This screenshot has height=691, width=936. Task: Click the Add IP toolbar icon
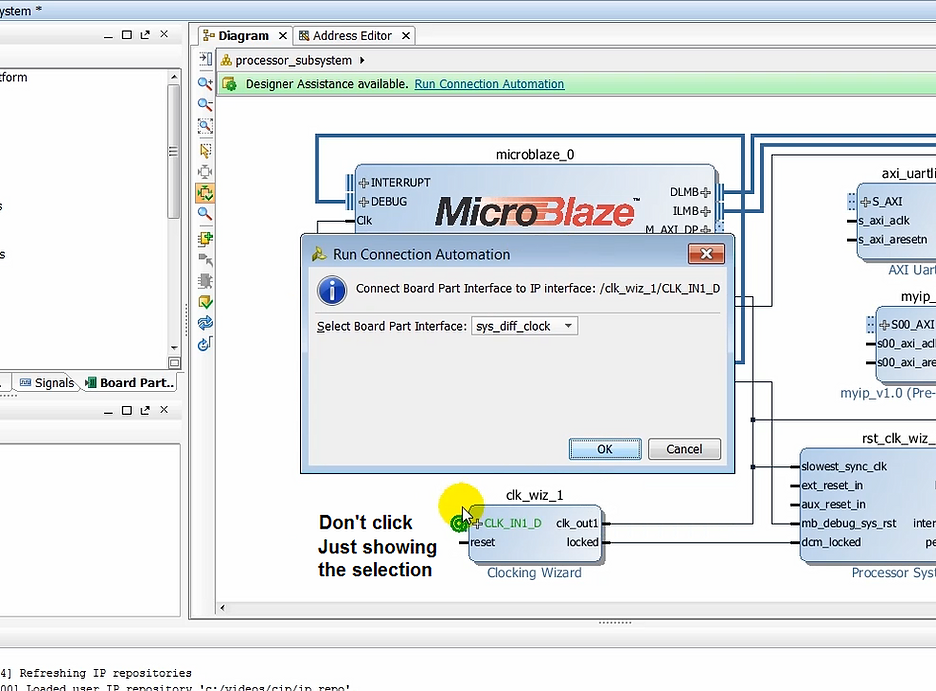(205, 238)
